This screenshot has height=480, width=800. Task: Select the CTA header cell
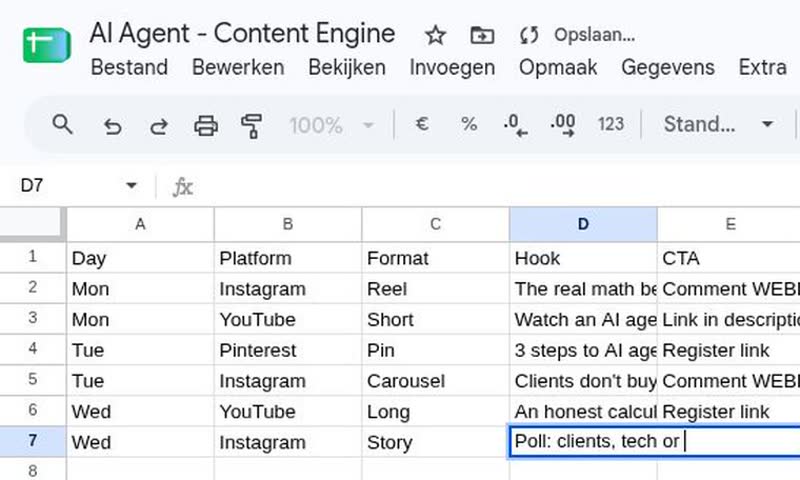pos(730,258)
